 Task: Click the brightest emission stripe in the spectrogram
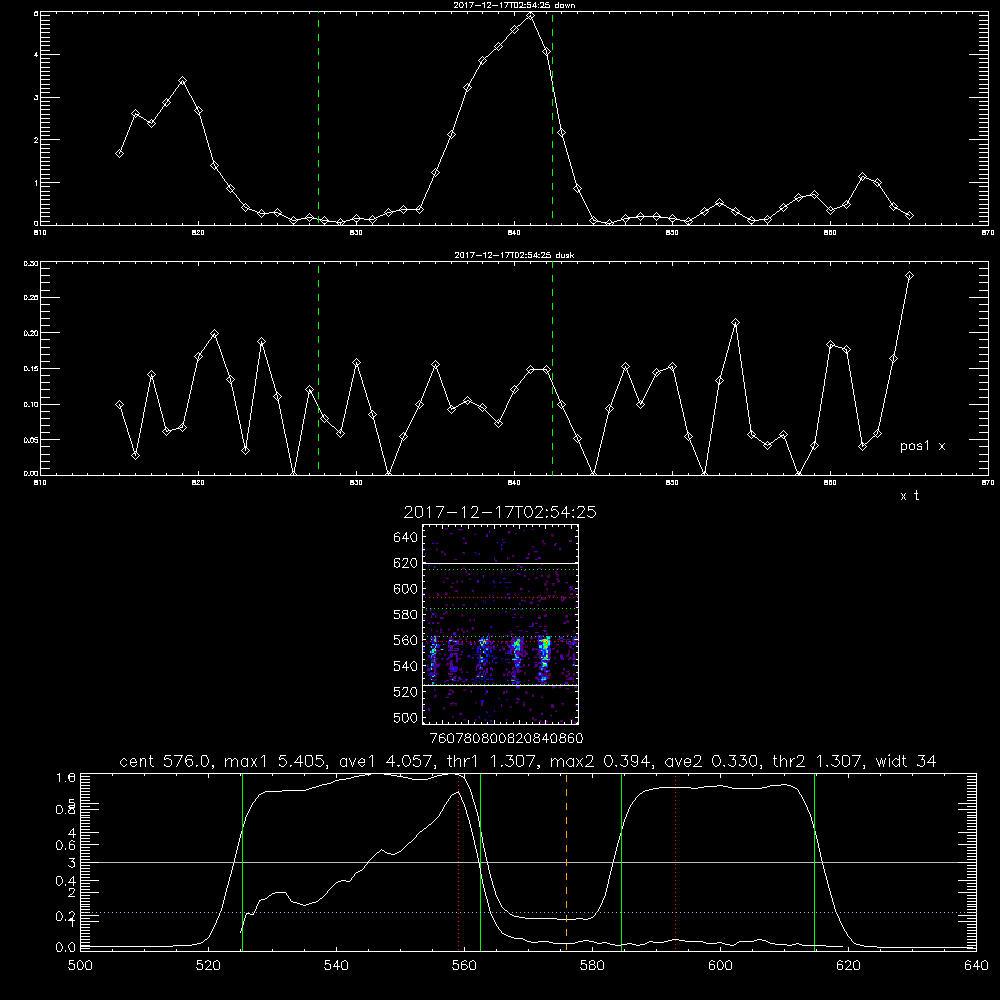click(544, 660)
